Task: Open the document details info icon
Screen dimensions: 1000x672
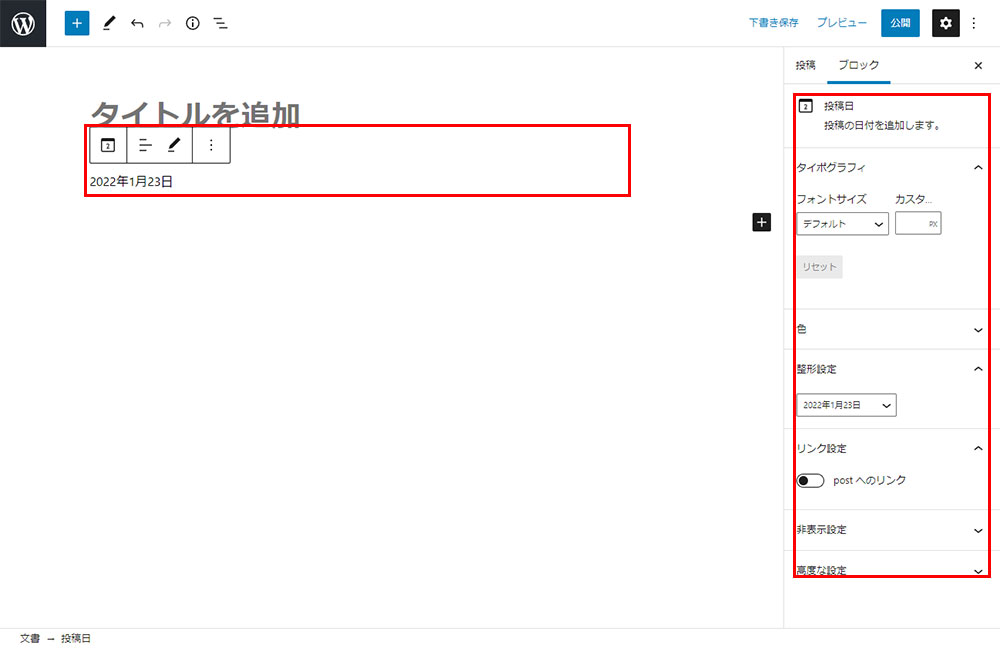Action: [193, 23]
